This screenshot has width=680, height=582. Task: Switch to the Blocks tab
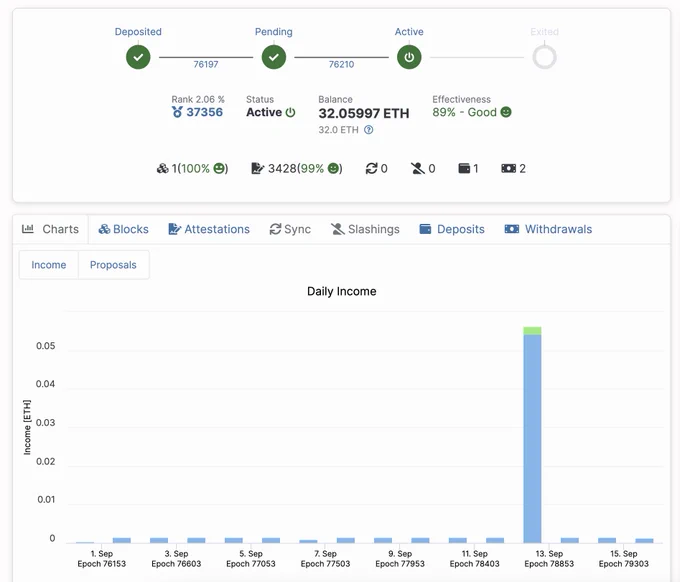click(x=124, y=229)
